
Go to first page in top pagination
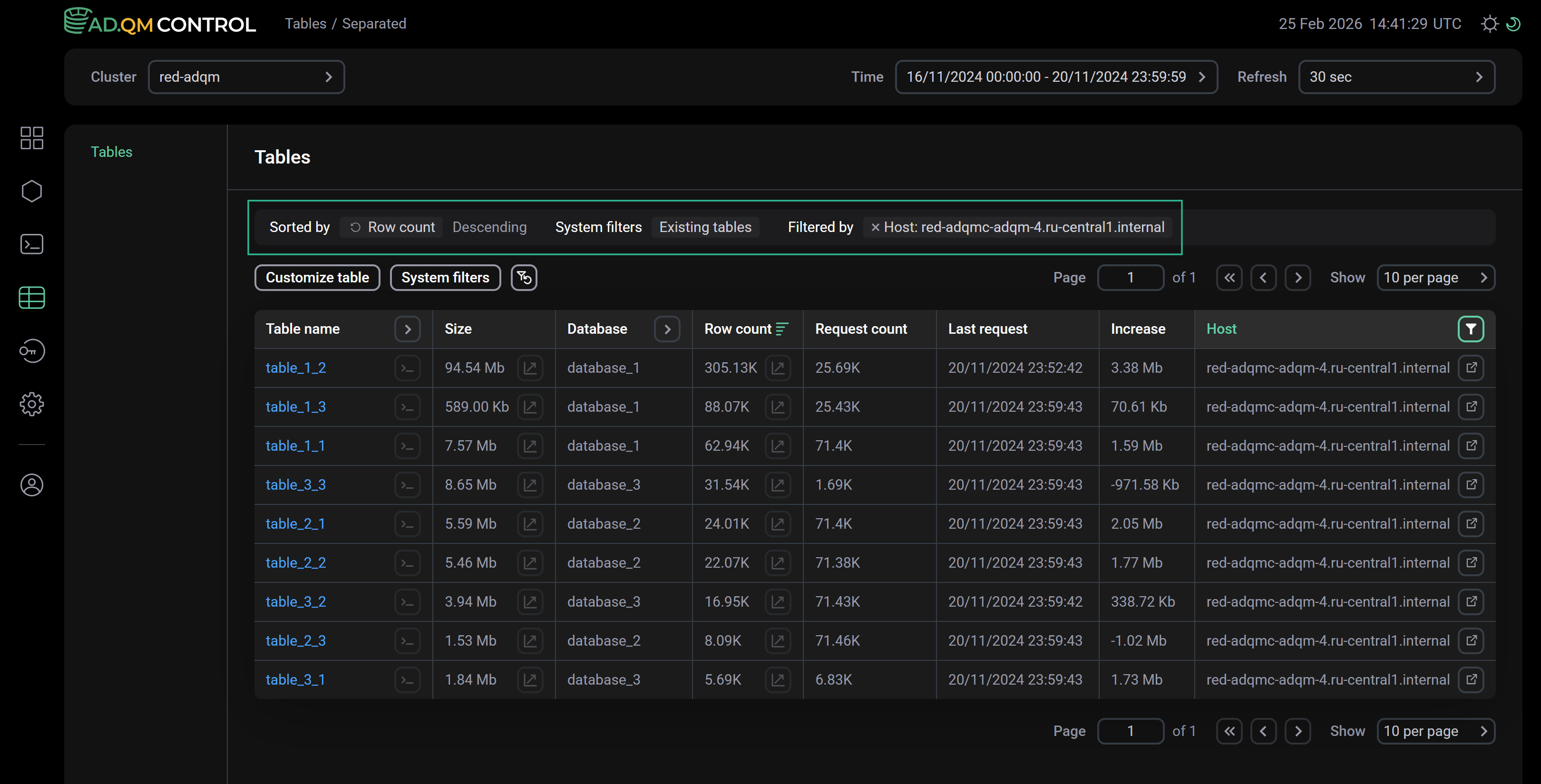coord(1229,278)
